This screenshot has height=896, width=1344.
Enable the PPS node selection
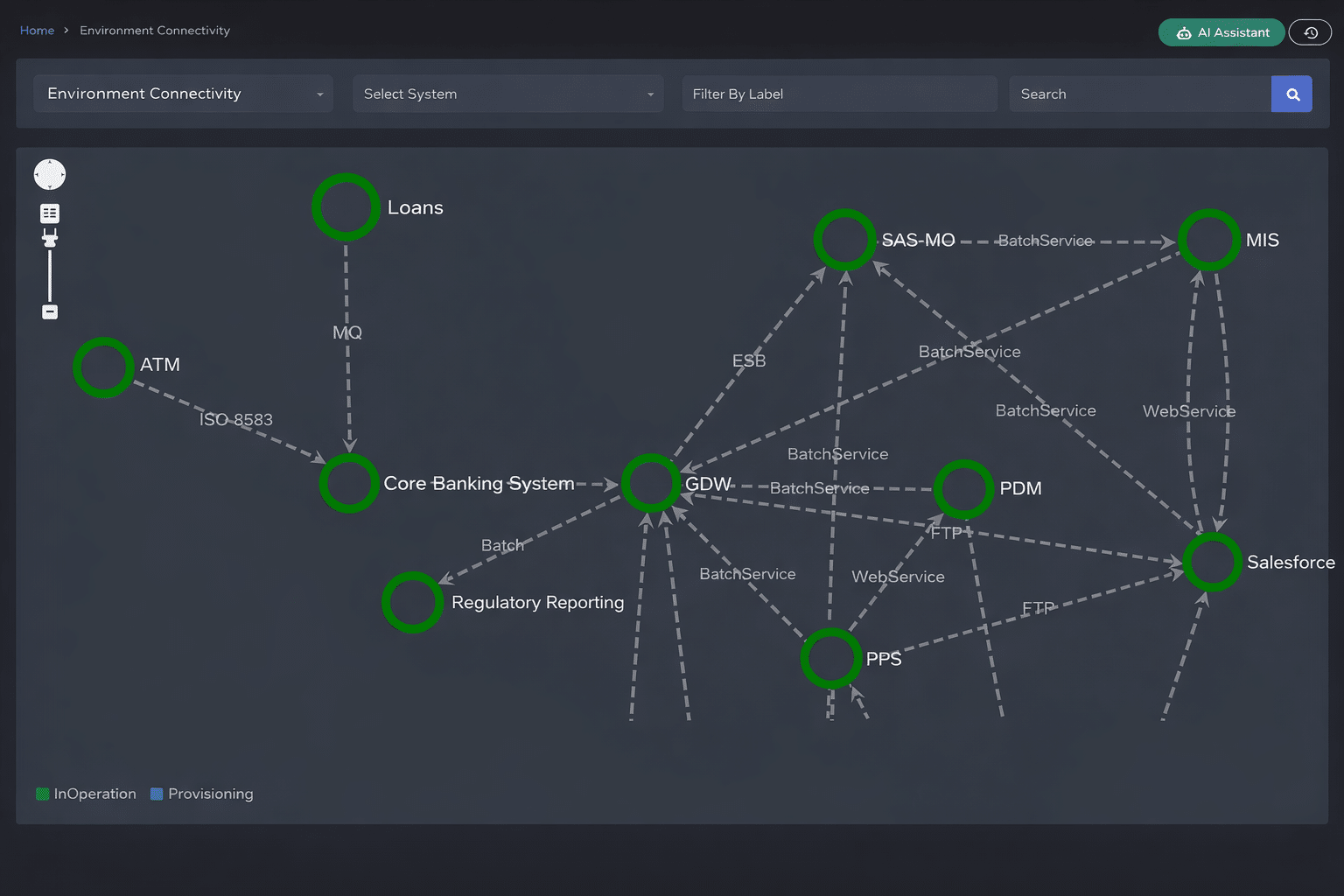pos(830,658)
